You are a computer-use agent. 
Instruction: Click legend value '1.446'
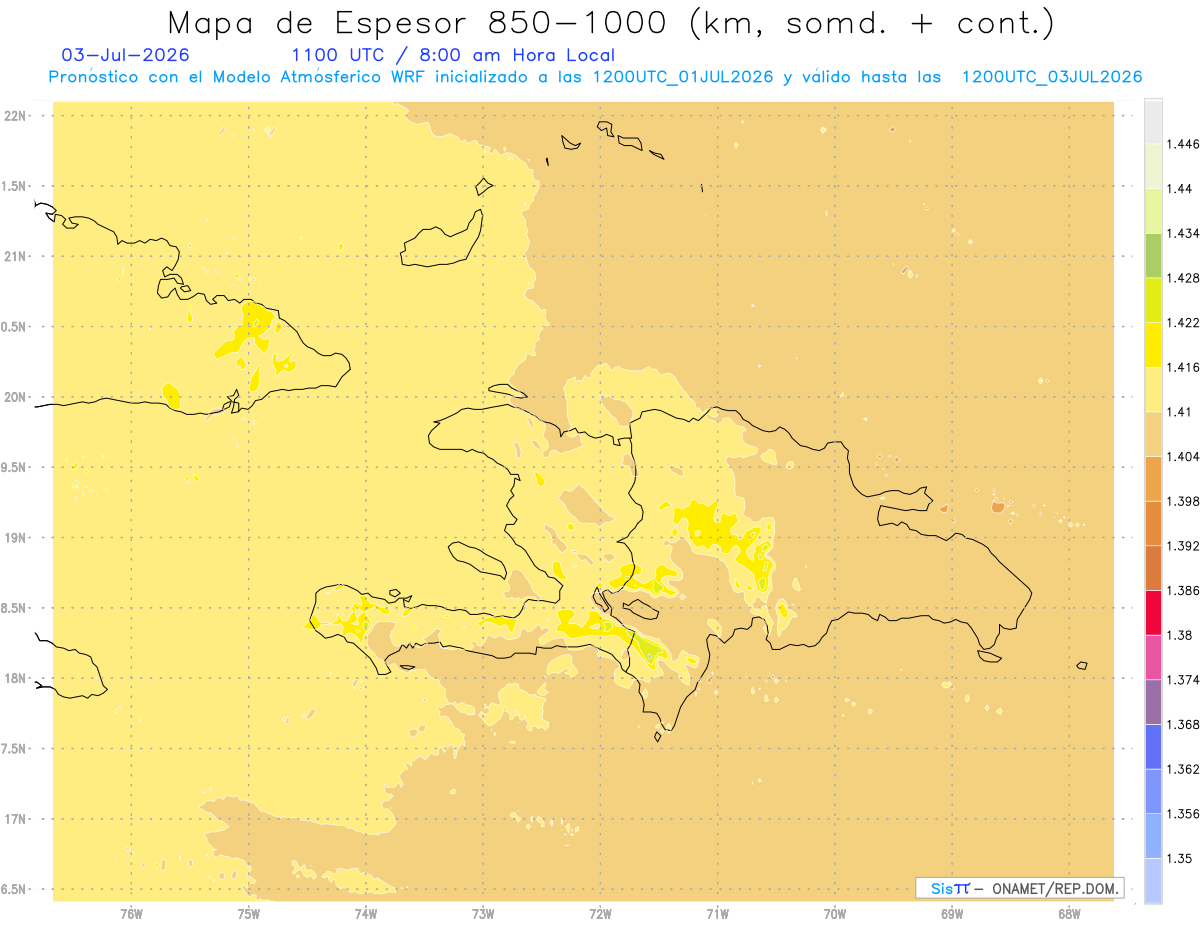(1181, 145)
